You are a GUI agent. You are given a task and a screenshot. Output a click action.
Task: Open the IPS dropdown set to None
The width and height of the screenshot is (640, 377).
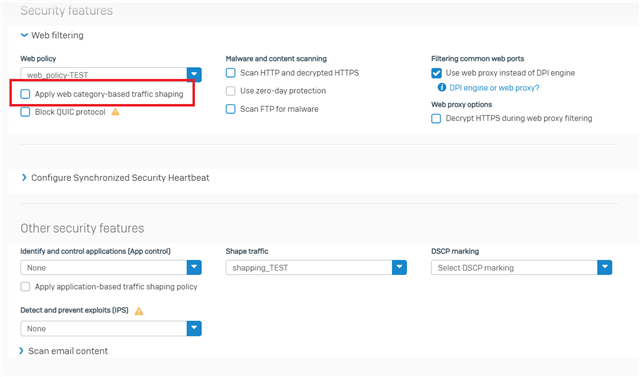click(x=111, y=328)
